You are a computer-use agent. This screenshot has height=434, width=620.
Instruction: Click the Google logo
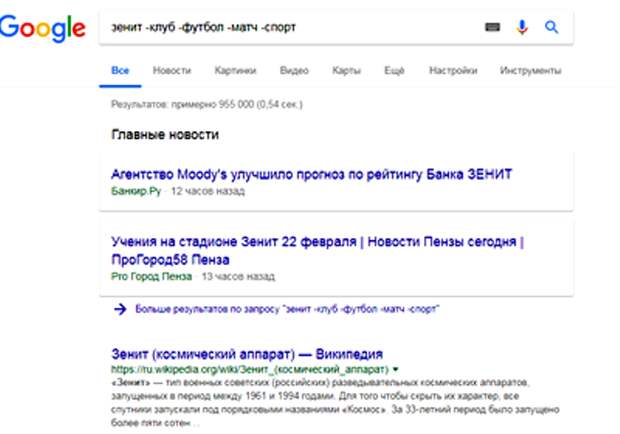point(42,28)
